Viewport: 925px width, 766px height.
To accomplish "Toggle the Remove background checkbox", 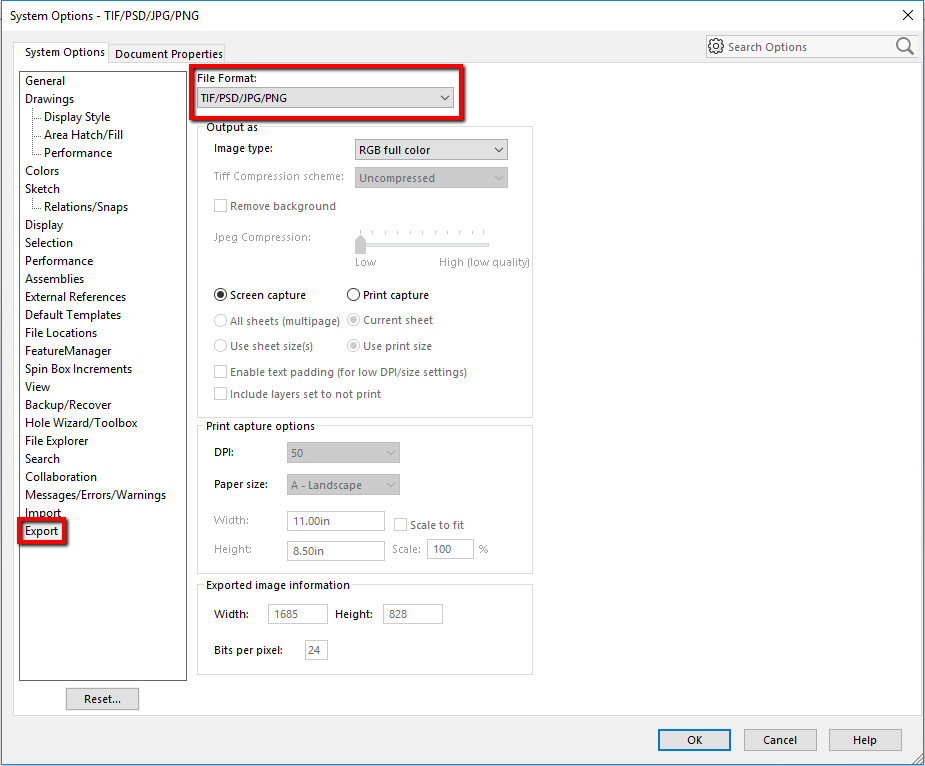I will pos(221,206).
